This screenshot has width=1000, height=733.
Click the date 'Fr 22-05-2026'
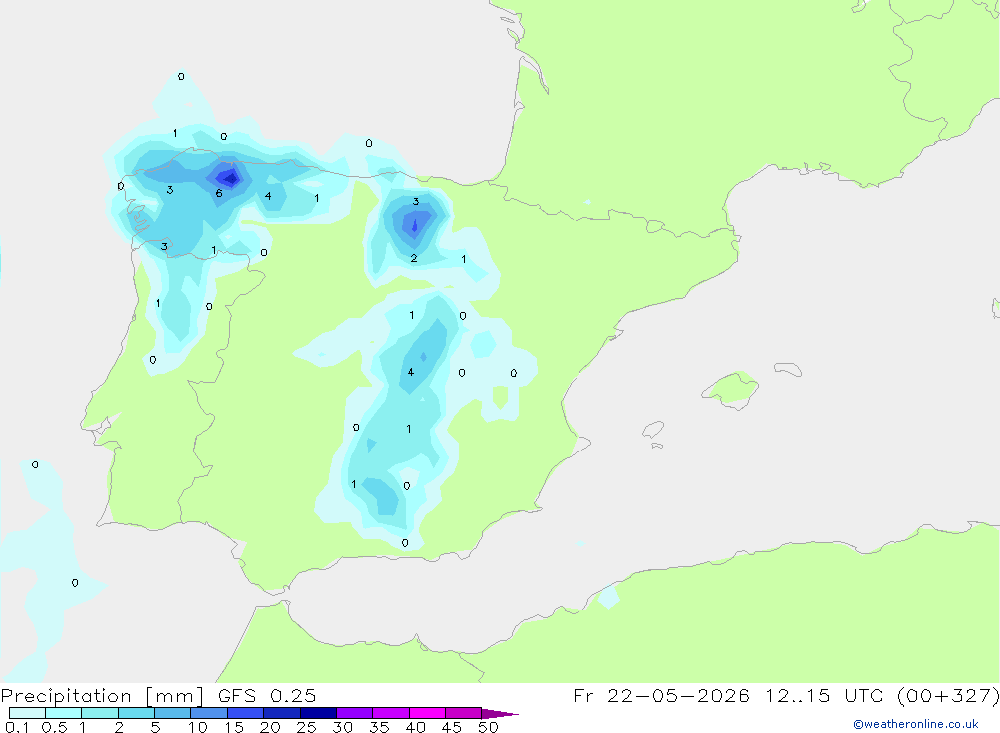661,696
